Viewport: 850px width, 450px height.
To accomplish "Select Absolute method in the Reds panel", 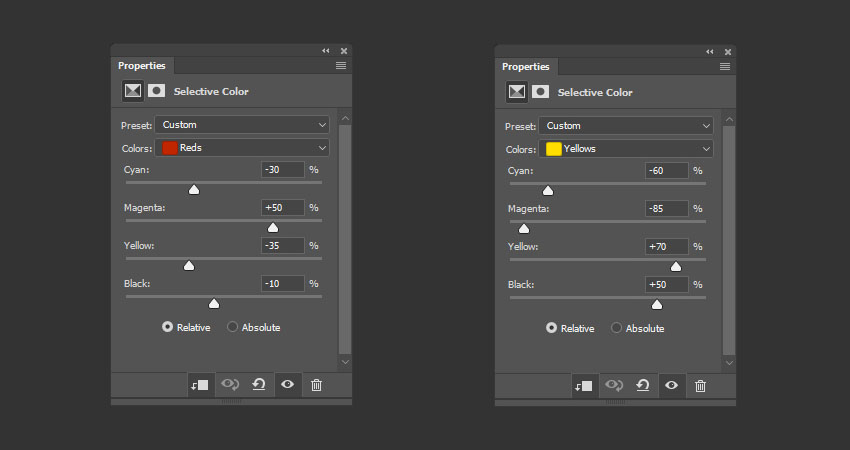I will pos(233,327).
